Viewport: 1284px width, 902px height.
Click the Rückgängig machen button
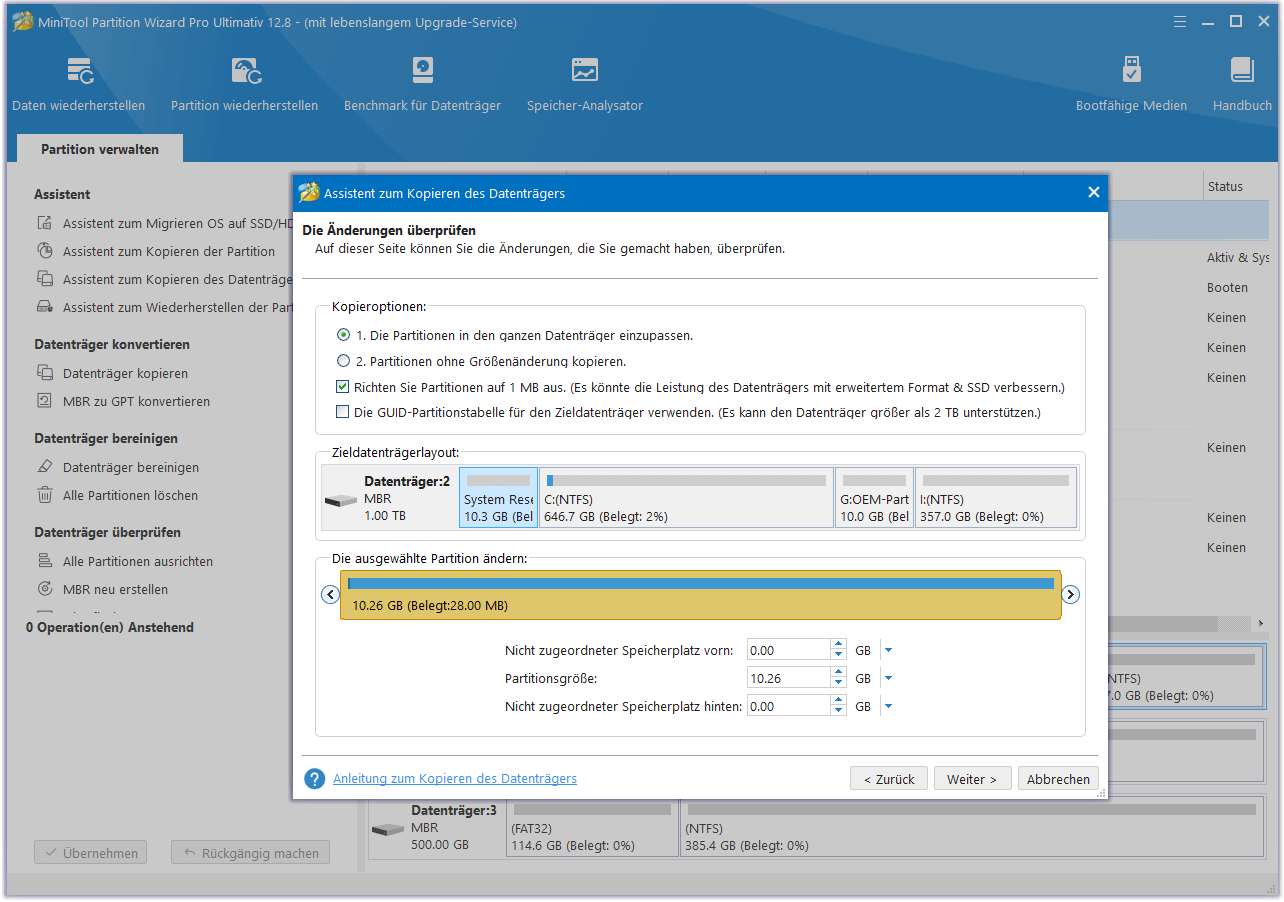[x=250, y=853]
